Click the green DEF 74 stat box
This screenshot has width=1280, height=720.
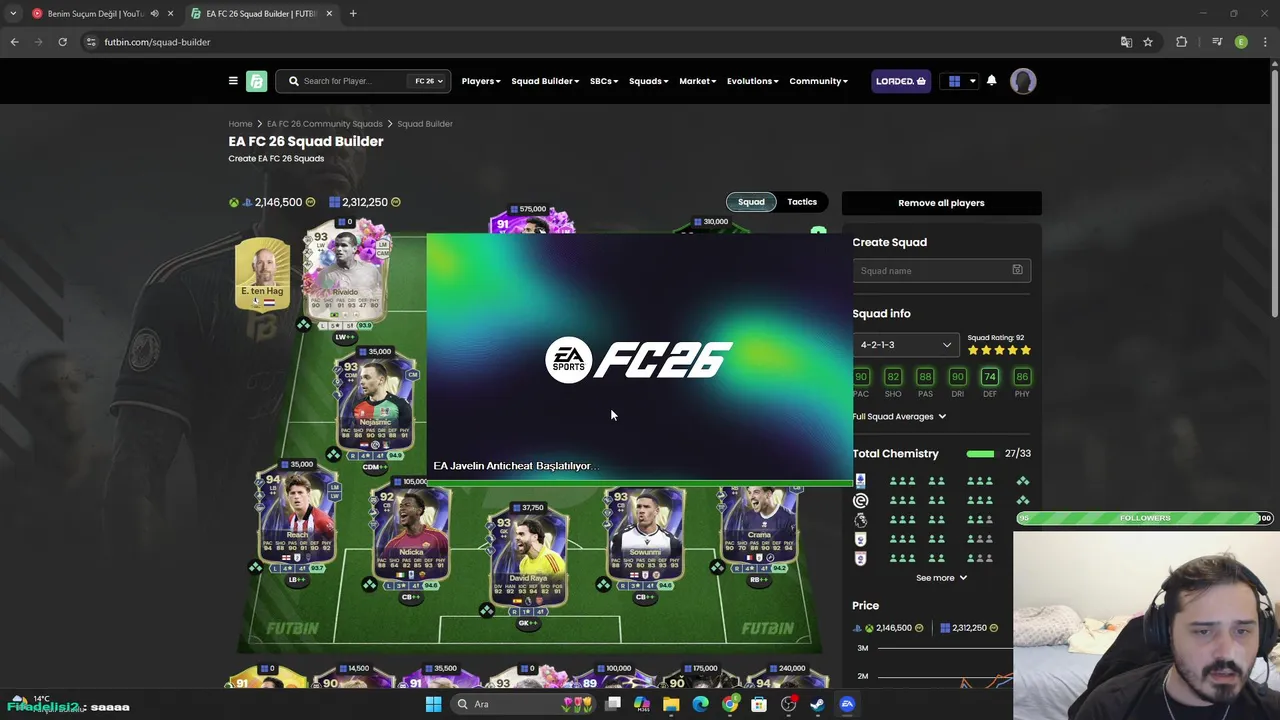(x=989, y=377)
